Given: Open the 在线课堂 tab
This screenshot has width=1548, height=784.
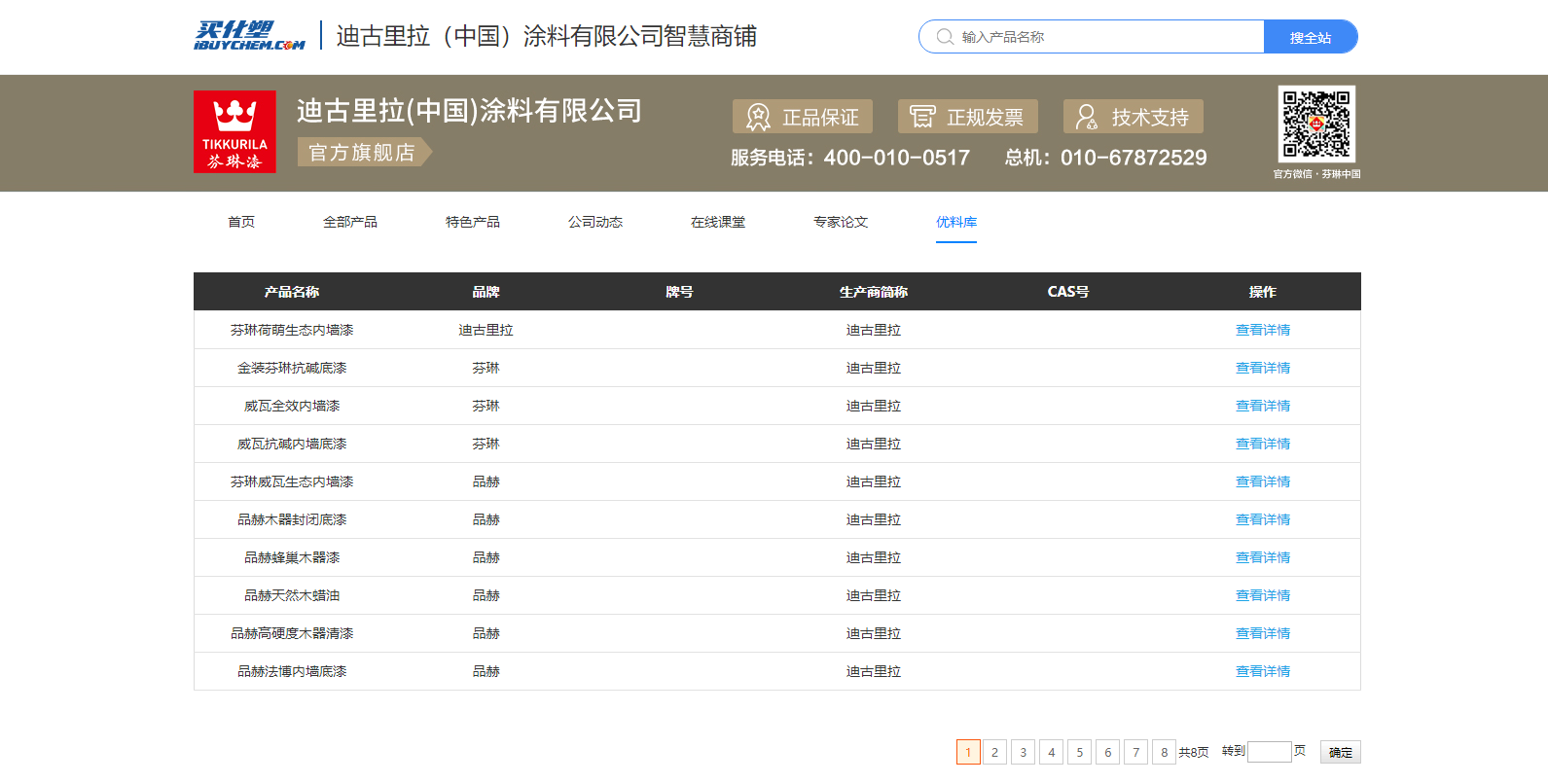Looking at the screenshot, I should coord(718,222).
